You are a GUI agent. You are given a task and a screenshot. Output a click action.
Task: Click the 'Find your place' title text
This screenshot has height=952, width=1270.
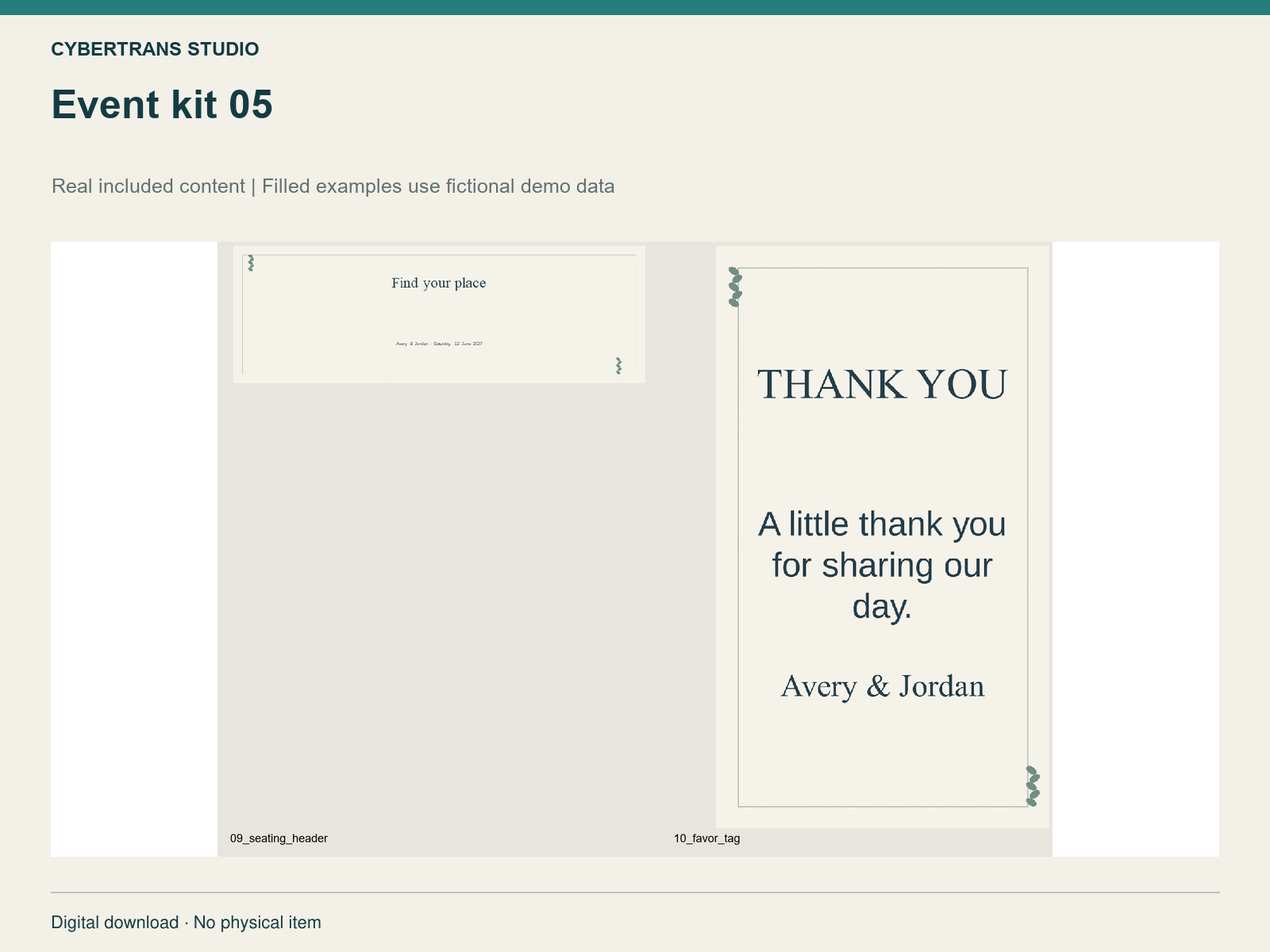439,283
